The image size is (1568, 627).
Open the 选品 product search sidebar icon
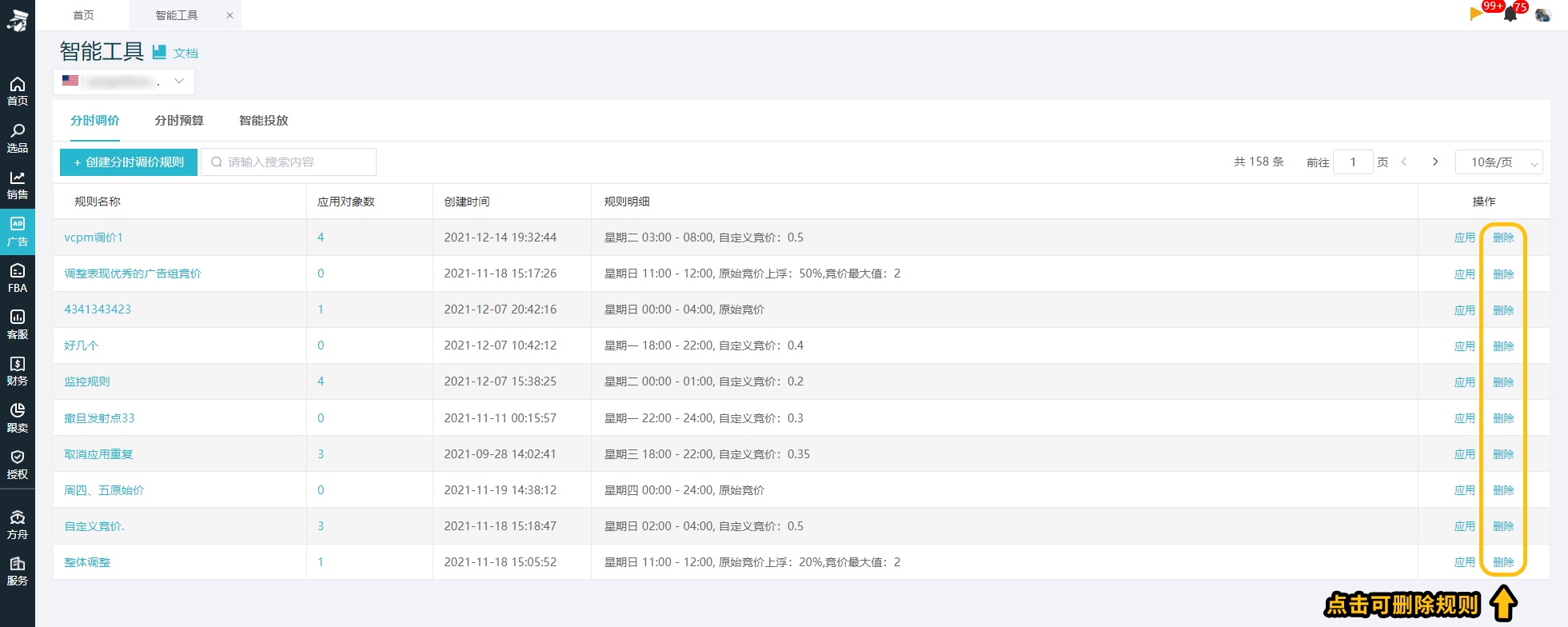(x=18, y=138)
